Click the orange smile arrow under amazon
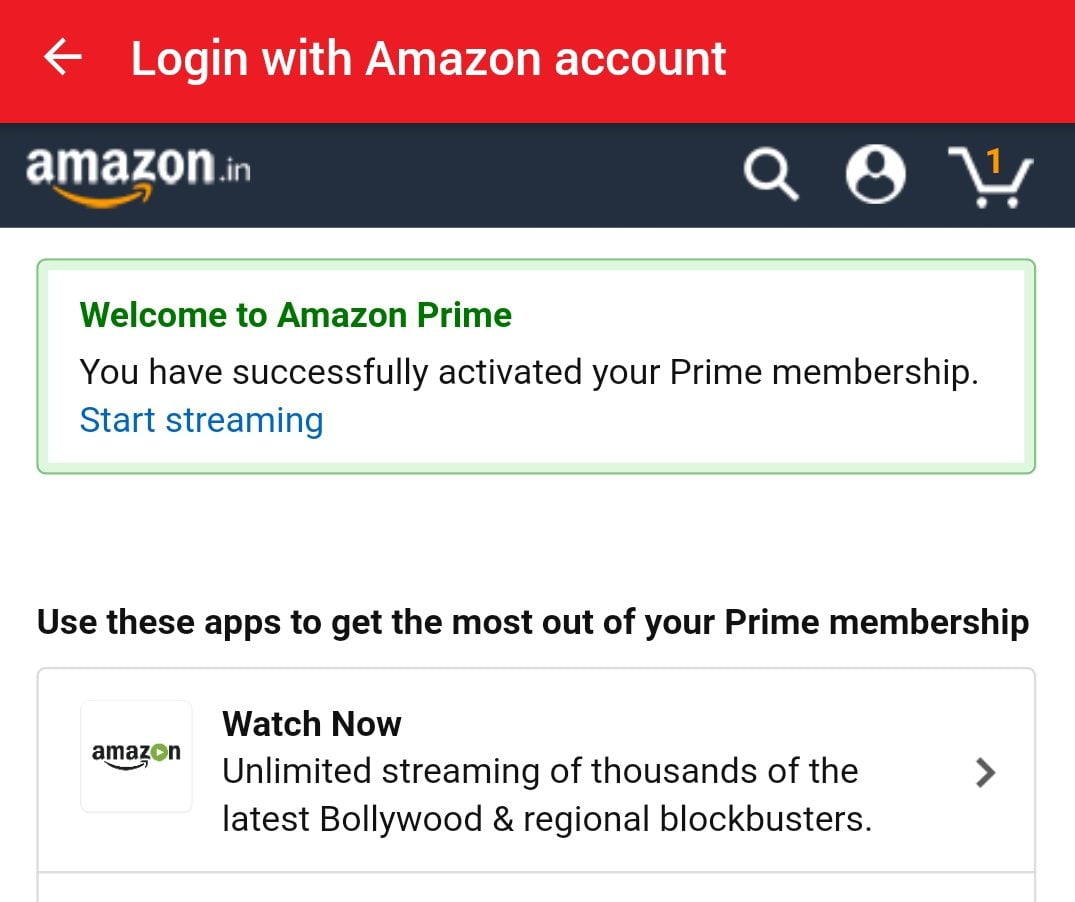Viewport: 1075px width, 902px height. pos(102,197)
